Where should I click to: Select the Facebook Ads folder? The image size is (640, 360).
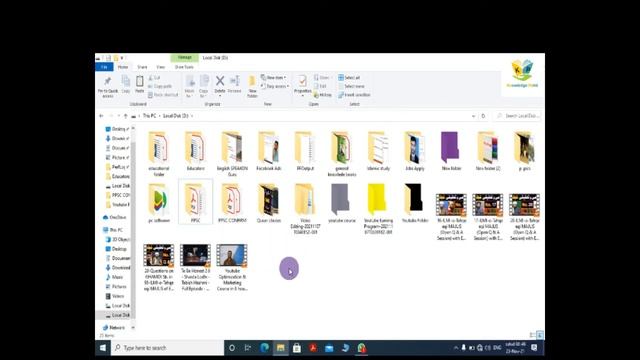(269, 151)
